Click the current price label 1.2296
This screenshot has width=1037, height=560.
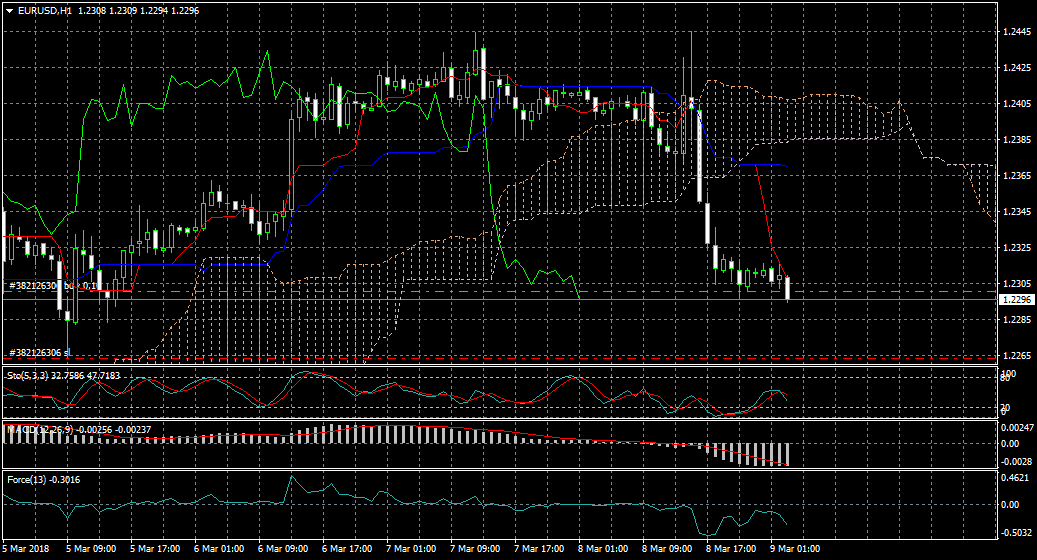coord(1016,299)
